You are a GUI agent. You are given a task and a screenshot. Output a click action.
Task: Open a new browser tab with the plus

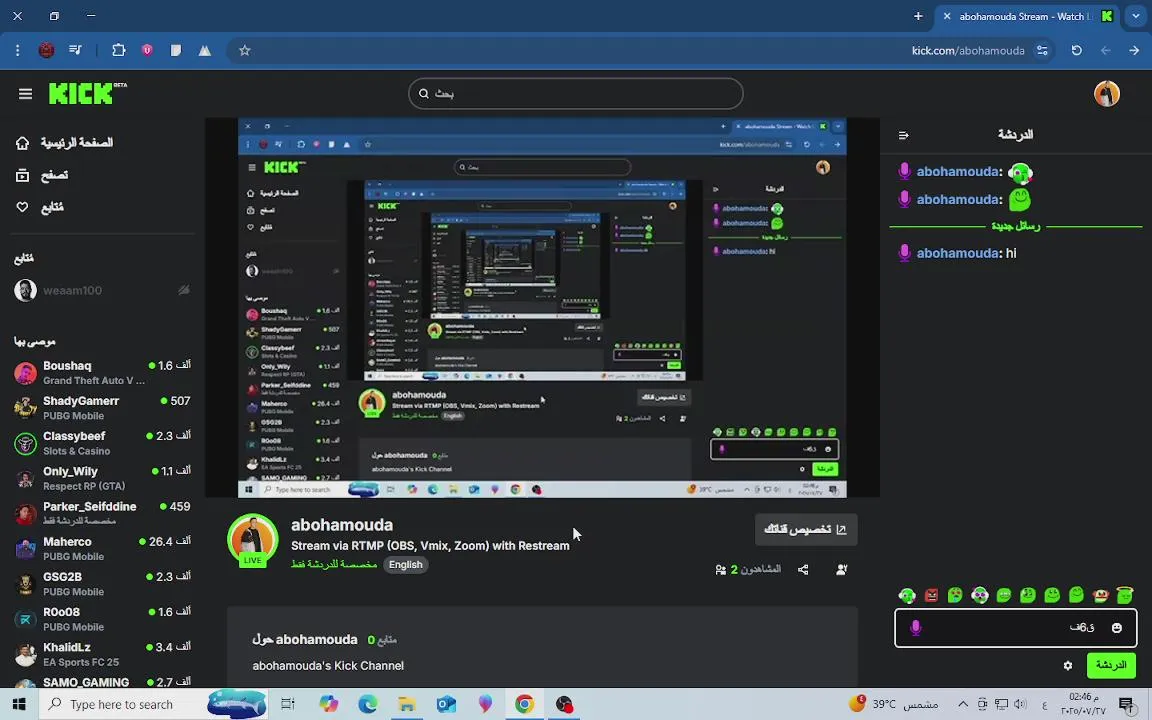(918, 16)
